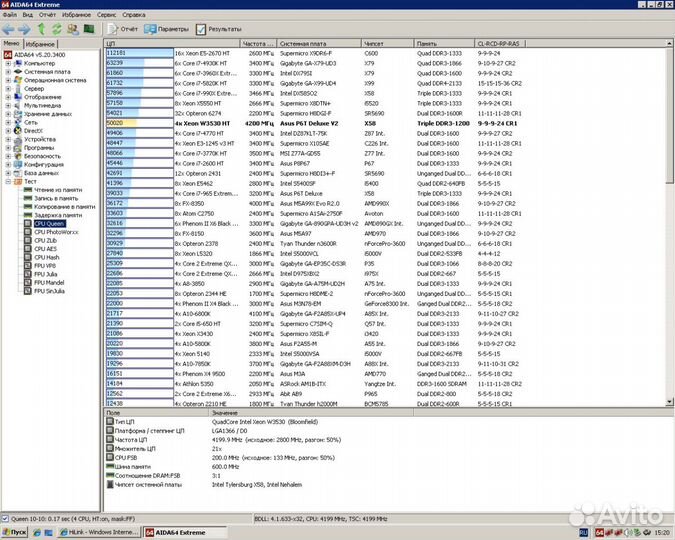Open the Вид menu

tap(28, 15)
